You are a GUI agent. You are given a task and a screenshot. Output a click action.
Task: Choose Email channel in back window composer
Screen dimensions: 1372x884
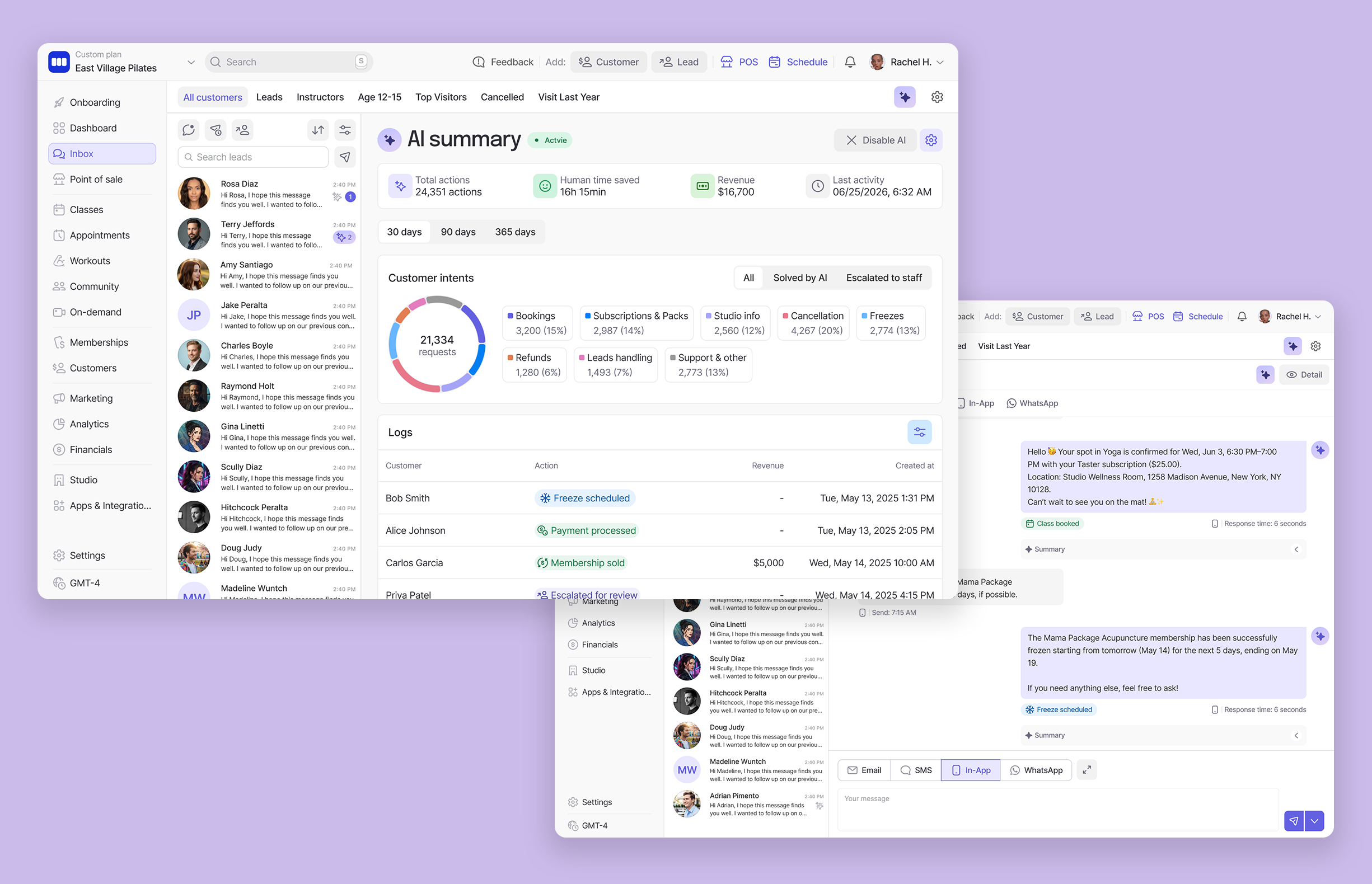click(864, 770)
